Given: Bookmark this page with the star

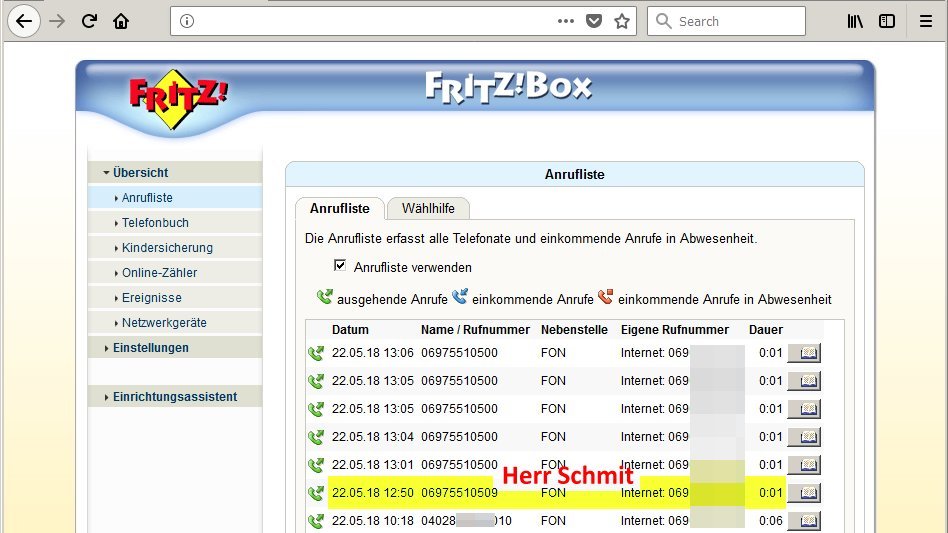Looking at the screenshot, I should [x=622, y=21].
